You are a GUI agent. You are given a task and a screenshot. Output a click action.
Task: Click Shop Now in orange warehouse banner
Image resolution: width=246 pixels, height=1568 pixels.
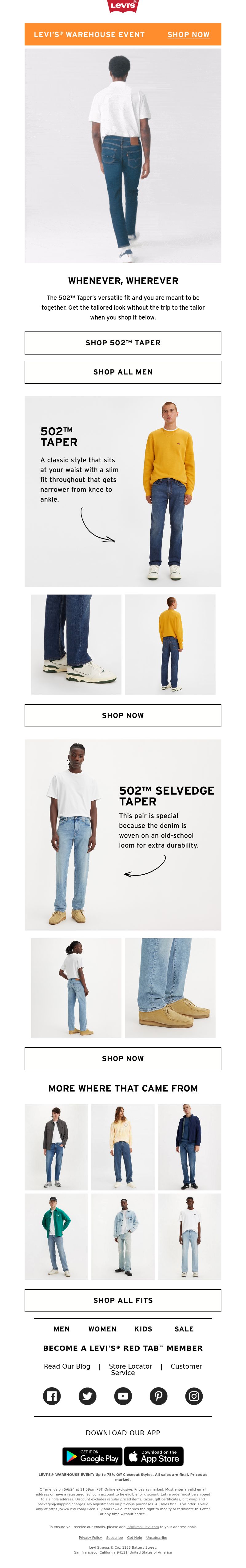tap(189, 35)
